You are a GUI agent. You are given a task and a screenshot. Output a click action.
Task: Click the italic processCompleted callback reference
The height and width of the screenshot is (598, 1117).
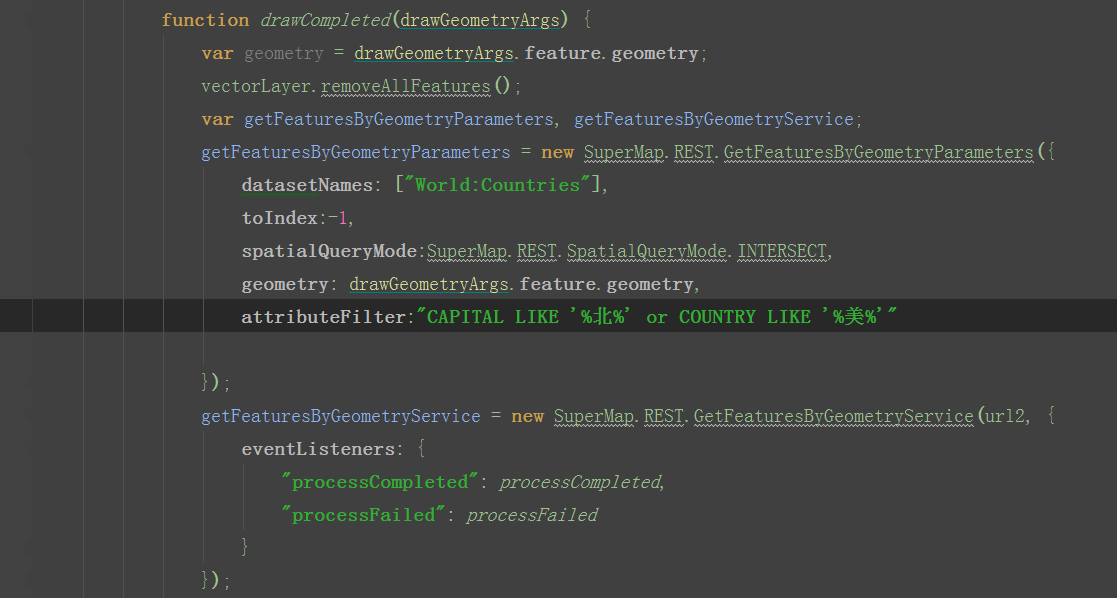click(x=580, y=483)
